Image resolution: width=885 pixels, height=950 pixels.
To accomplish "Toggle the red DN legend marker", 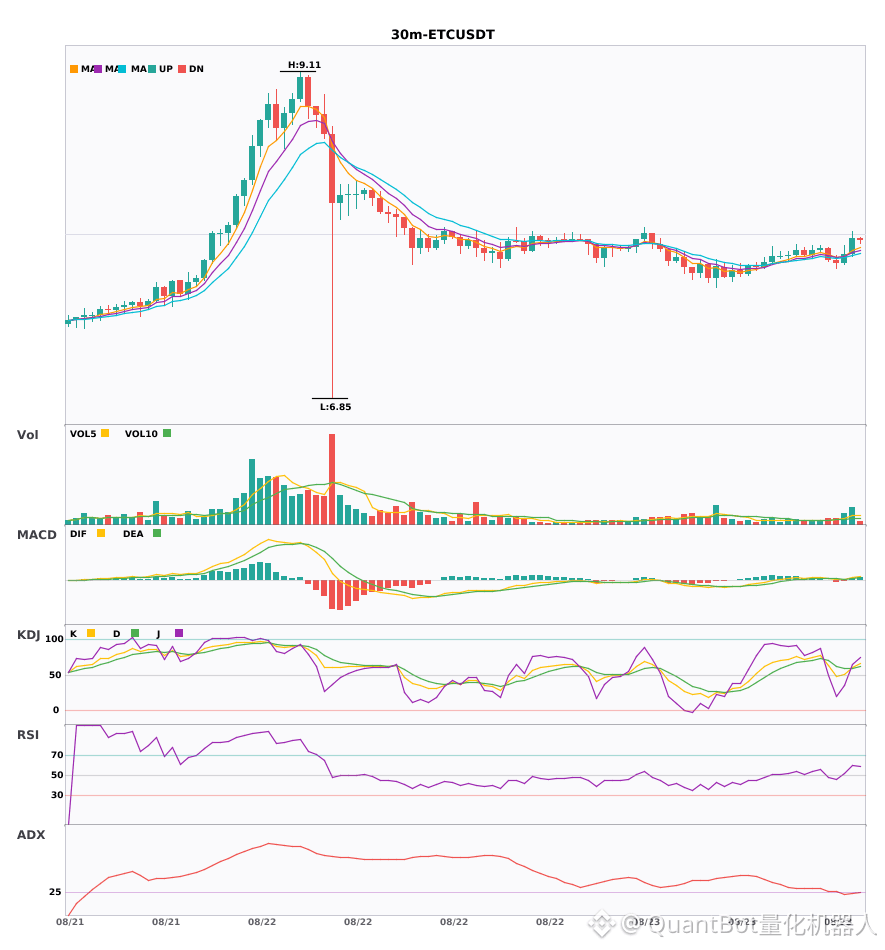I will click(182, 69).
